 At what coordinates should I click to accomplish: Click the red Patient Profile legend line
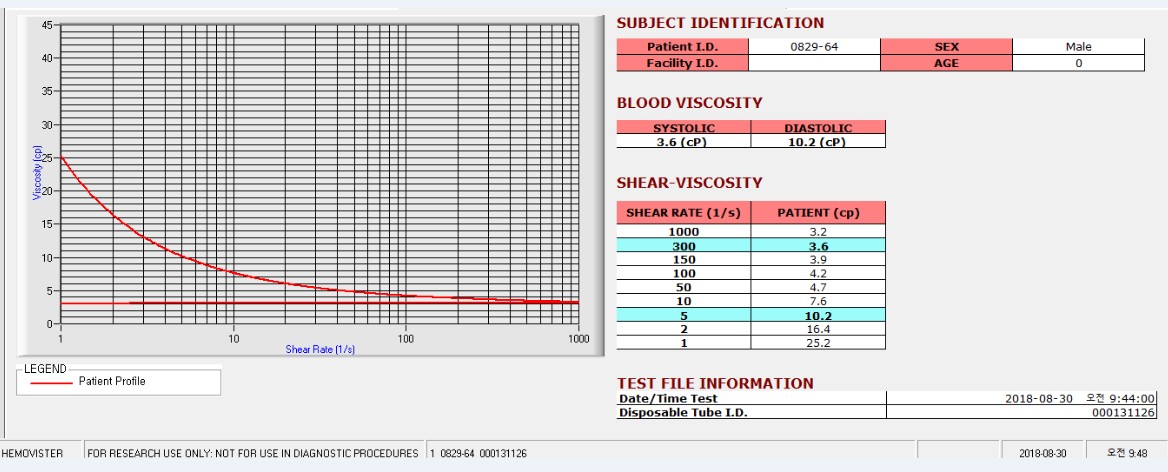click(51, 382)
